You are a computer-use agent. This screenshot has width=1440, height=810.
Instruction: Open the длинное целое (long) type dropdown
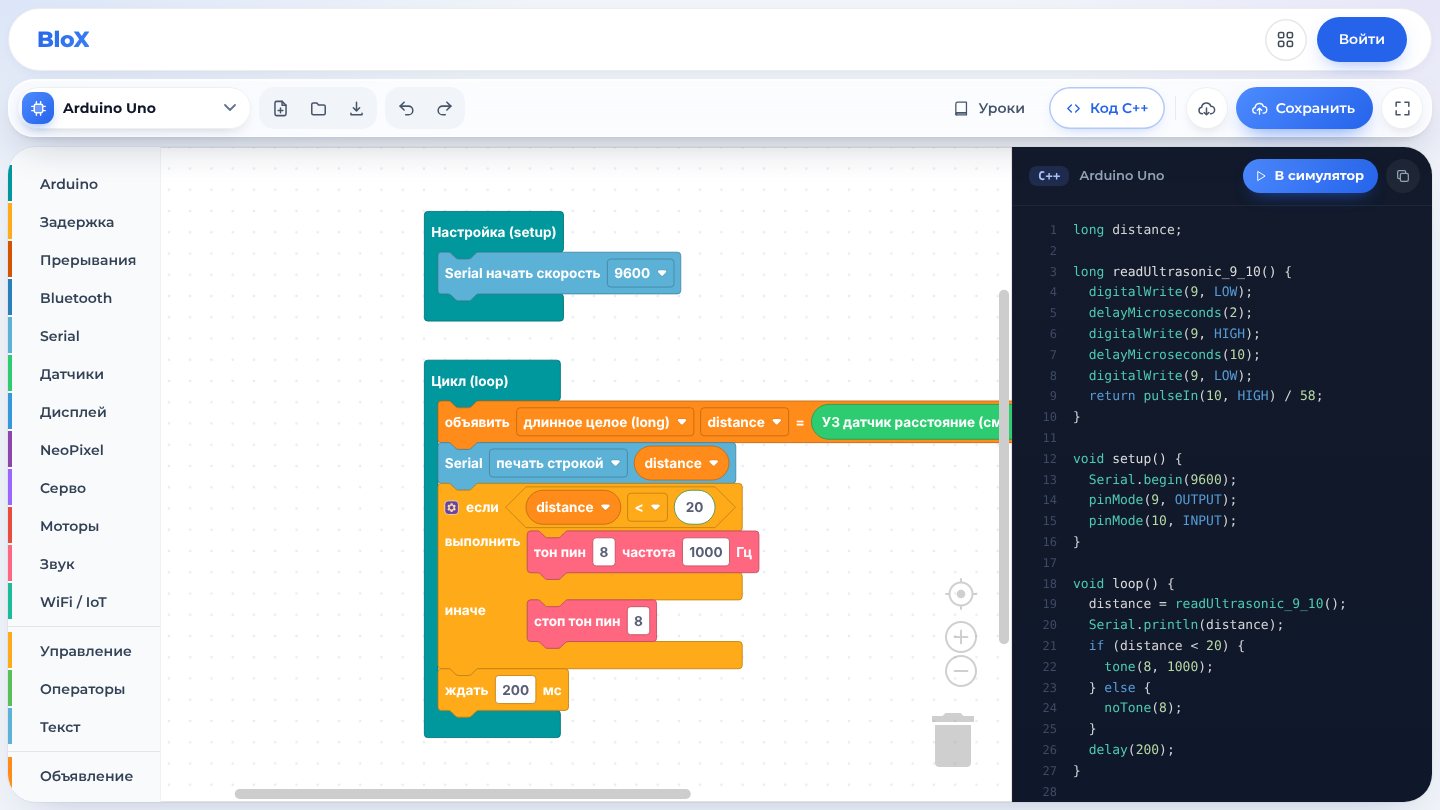(605, 422)
